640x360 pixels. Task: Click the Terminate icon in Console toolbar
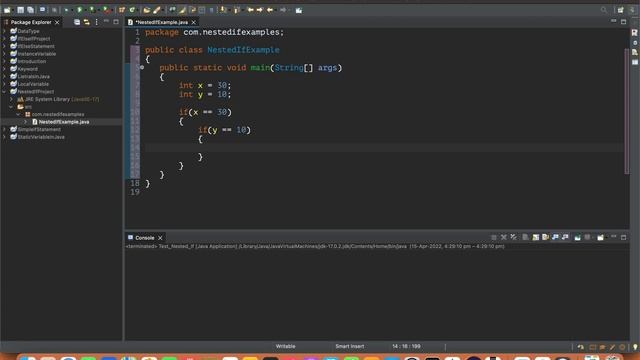tap(494, 237)
